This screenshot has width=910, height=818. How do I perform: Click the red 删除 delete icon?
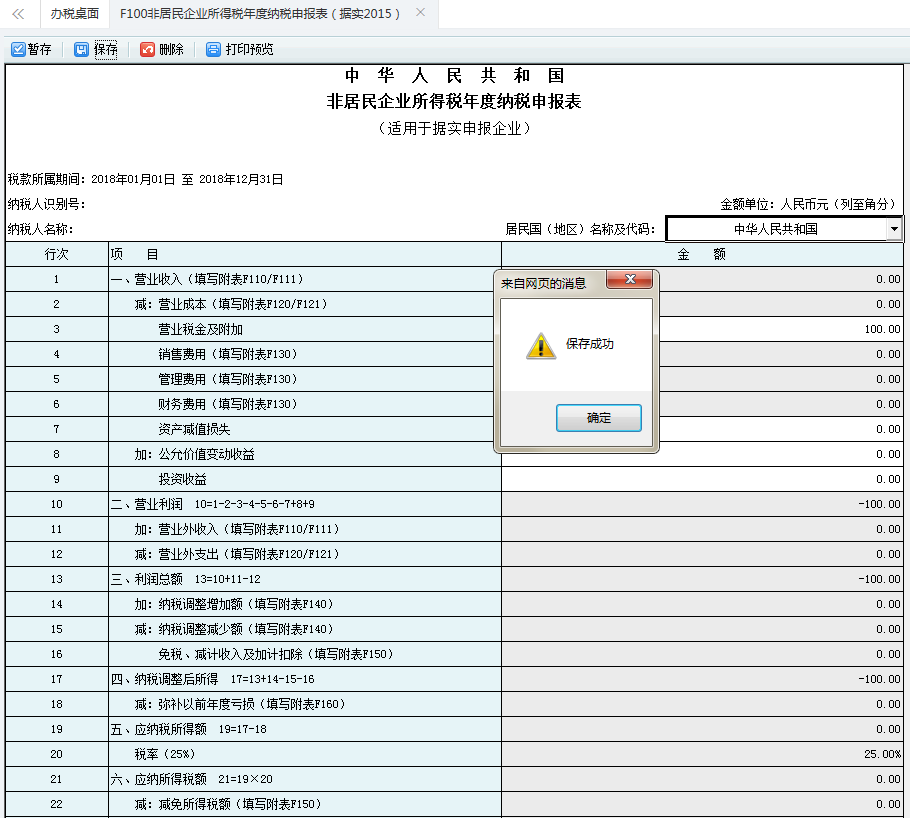pyautogui.click(x=146, y=48)
